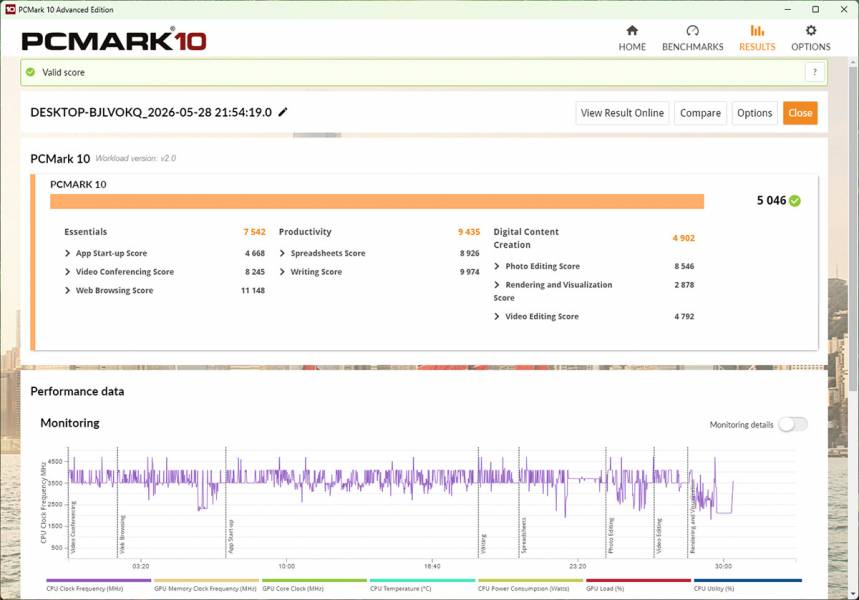The image size is (859, 600).
Task: Click the pencil icon to rename result
Action: point(283,112)
